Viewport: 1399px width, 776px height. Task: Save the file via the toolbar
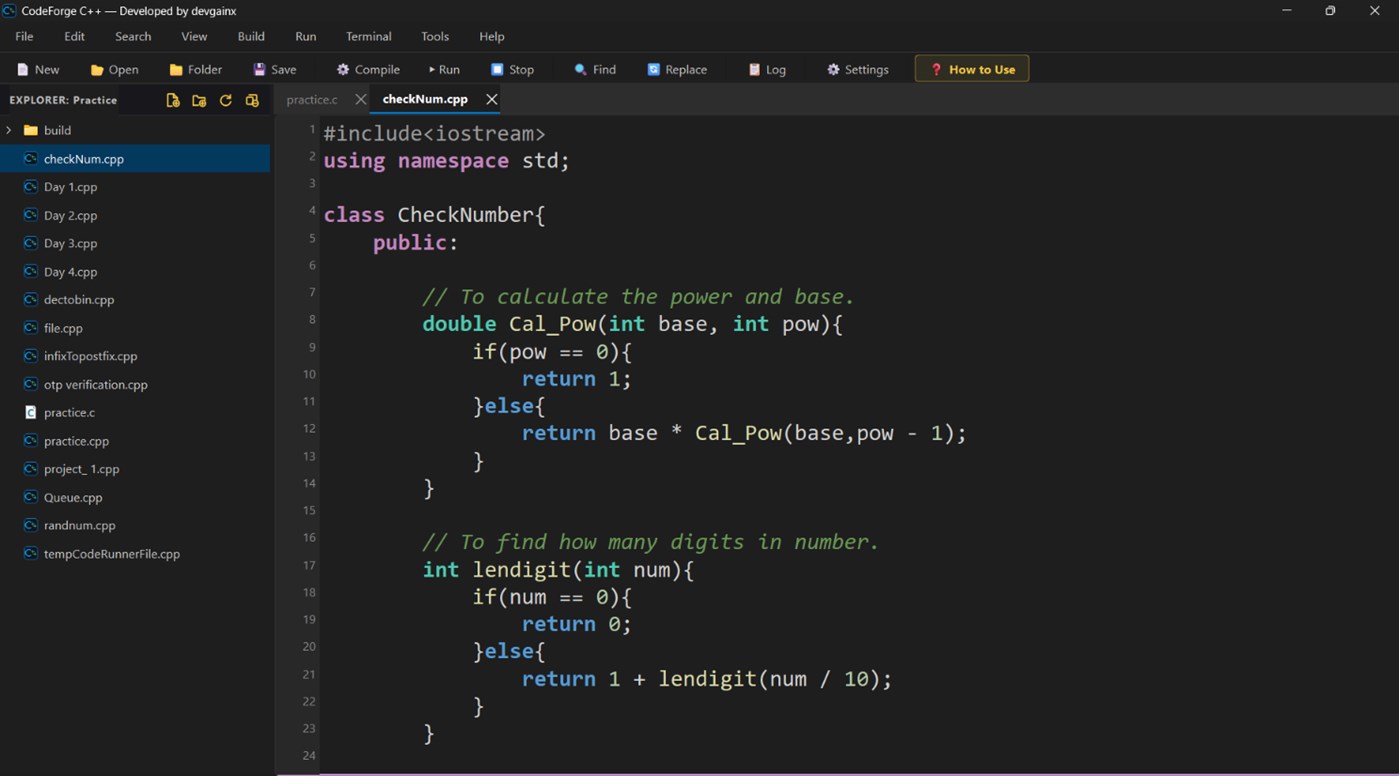point(275,69)
